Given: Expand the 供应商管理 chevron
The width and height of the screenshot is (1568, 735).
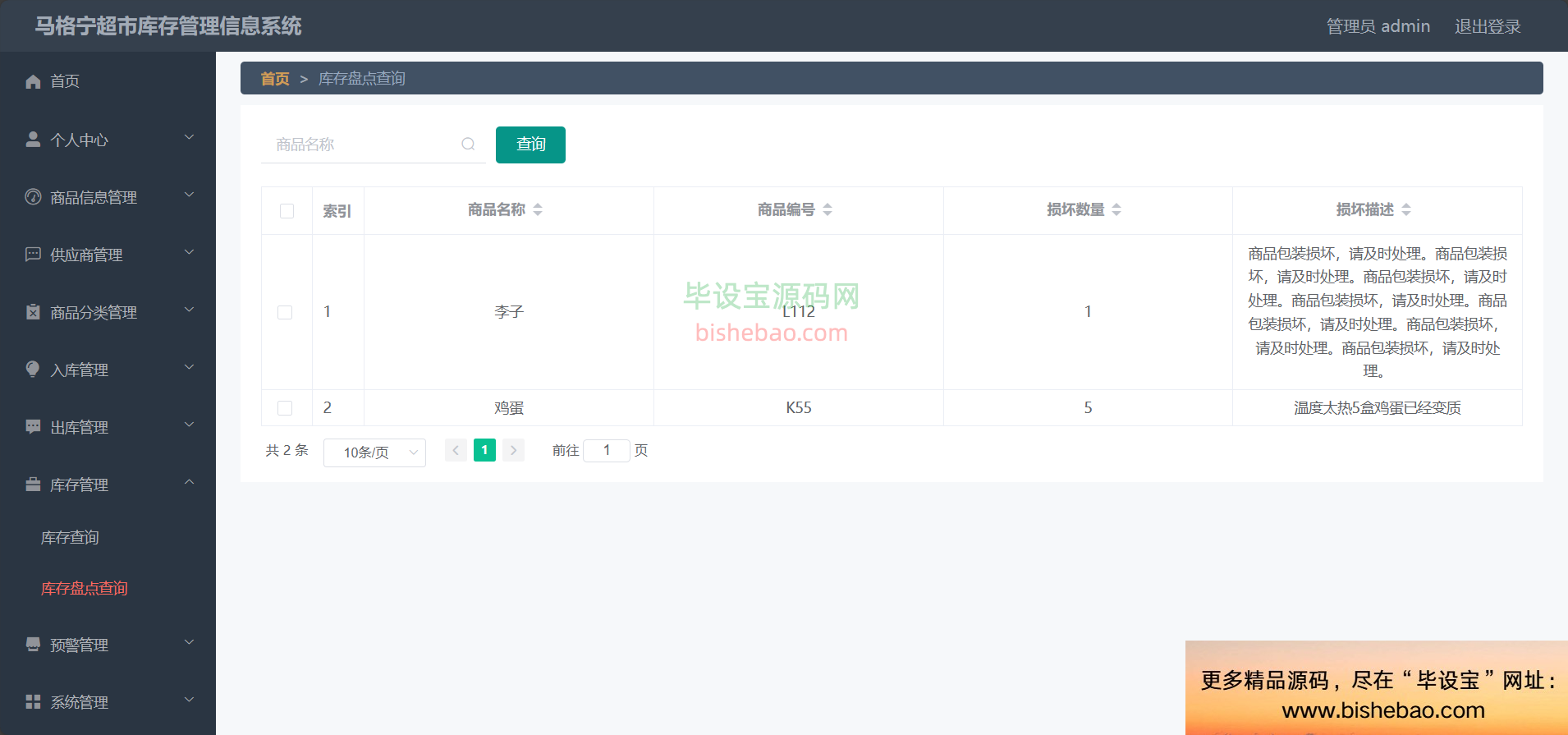Looking at the screenshot, I should pos(189,252).
